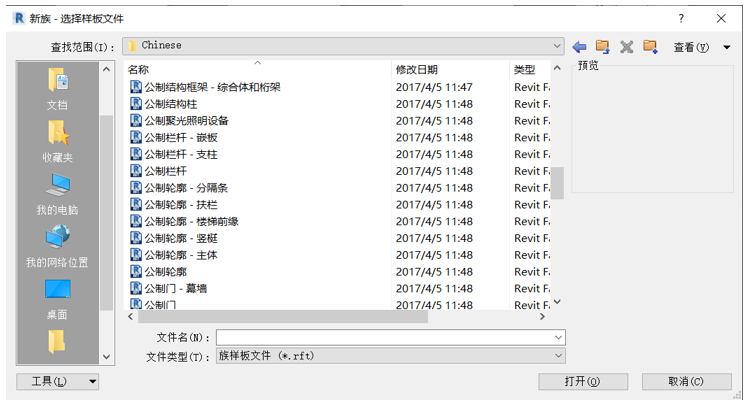The height and width of the screenshot is (410, 756).
Task: Click the 打开 (Open) button
Action: (x=583, y=382)
